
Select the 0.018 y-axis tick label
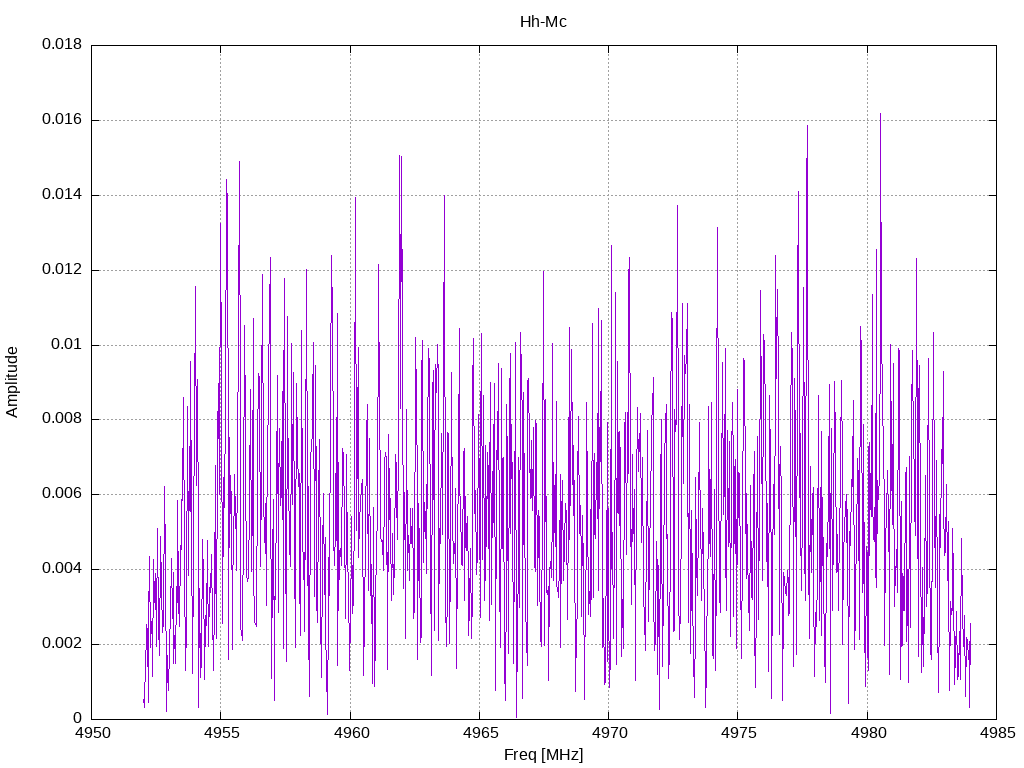click(62, 44)
